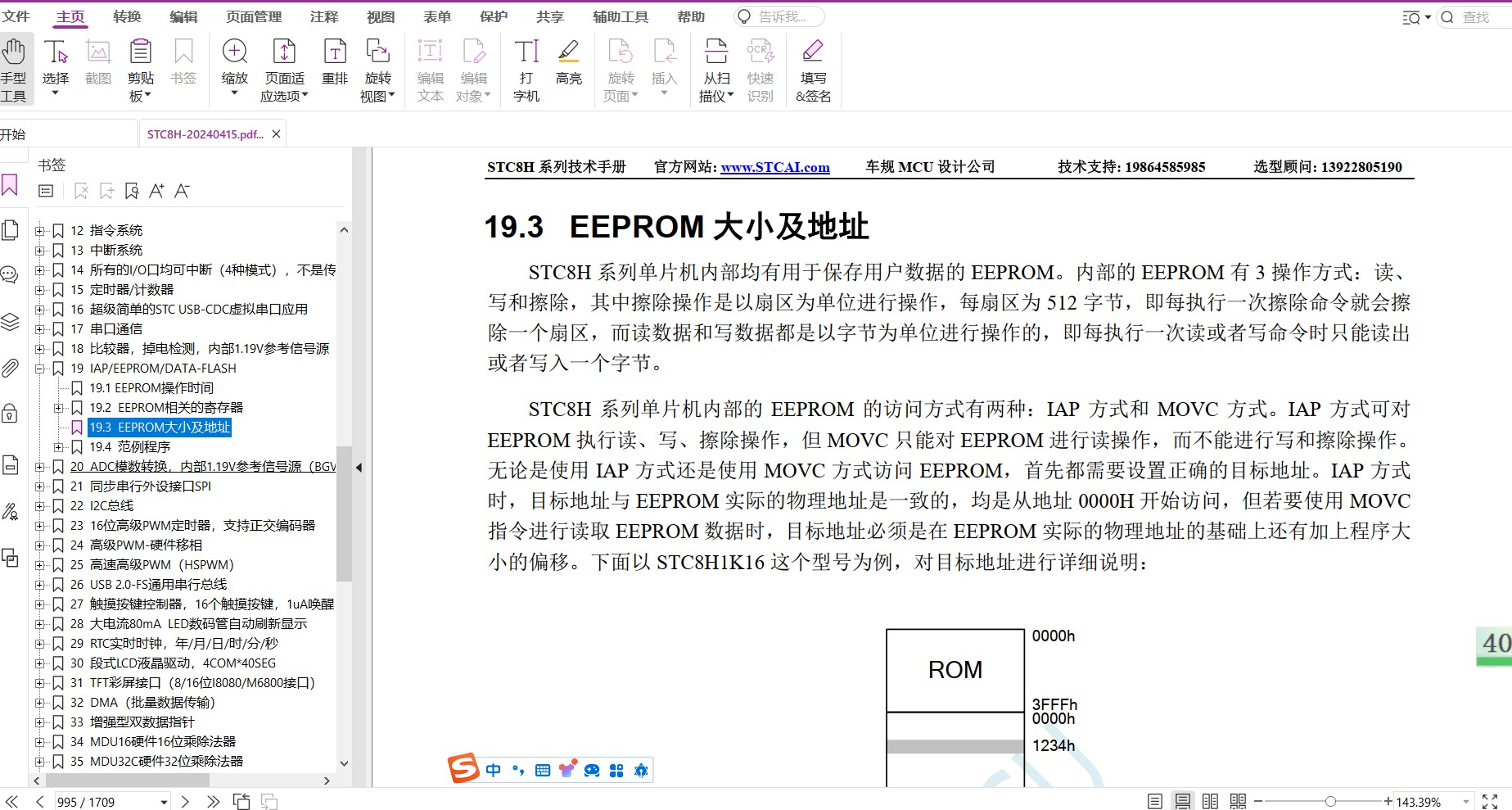Click the Reflow (重排) icon

point(335,52)
